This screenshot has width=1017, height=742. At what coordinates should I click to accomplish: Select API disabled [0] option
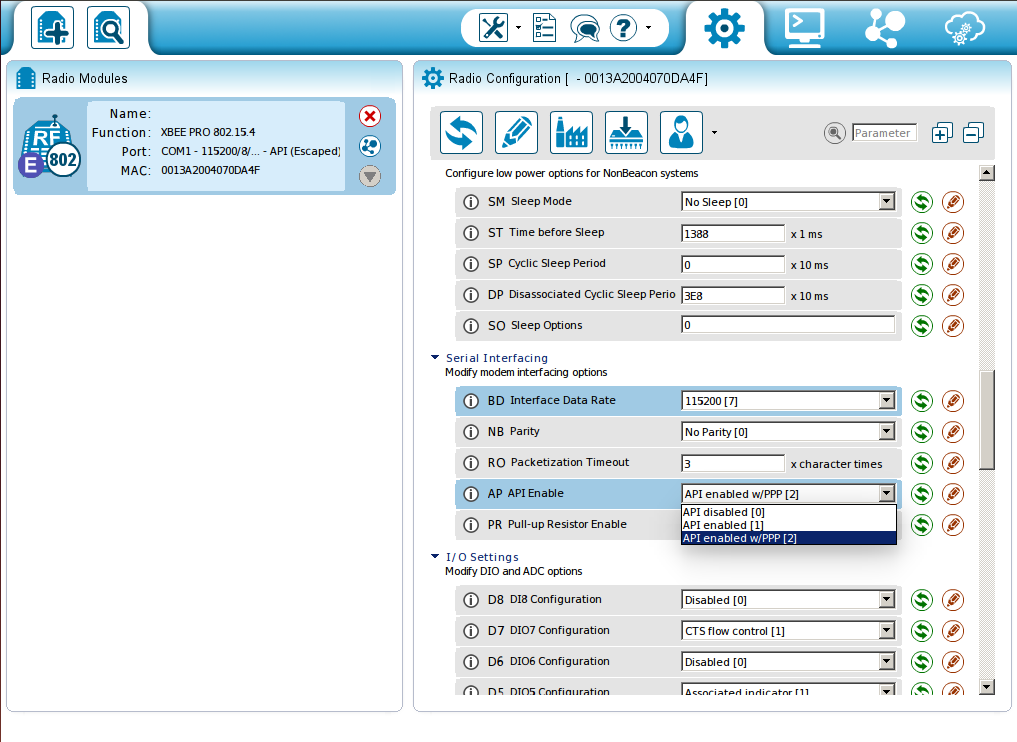click(788, 512)
